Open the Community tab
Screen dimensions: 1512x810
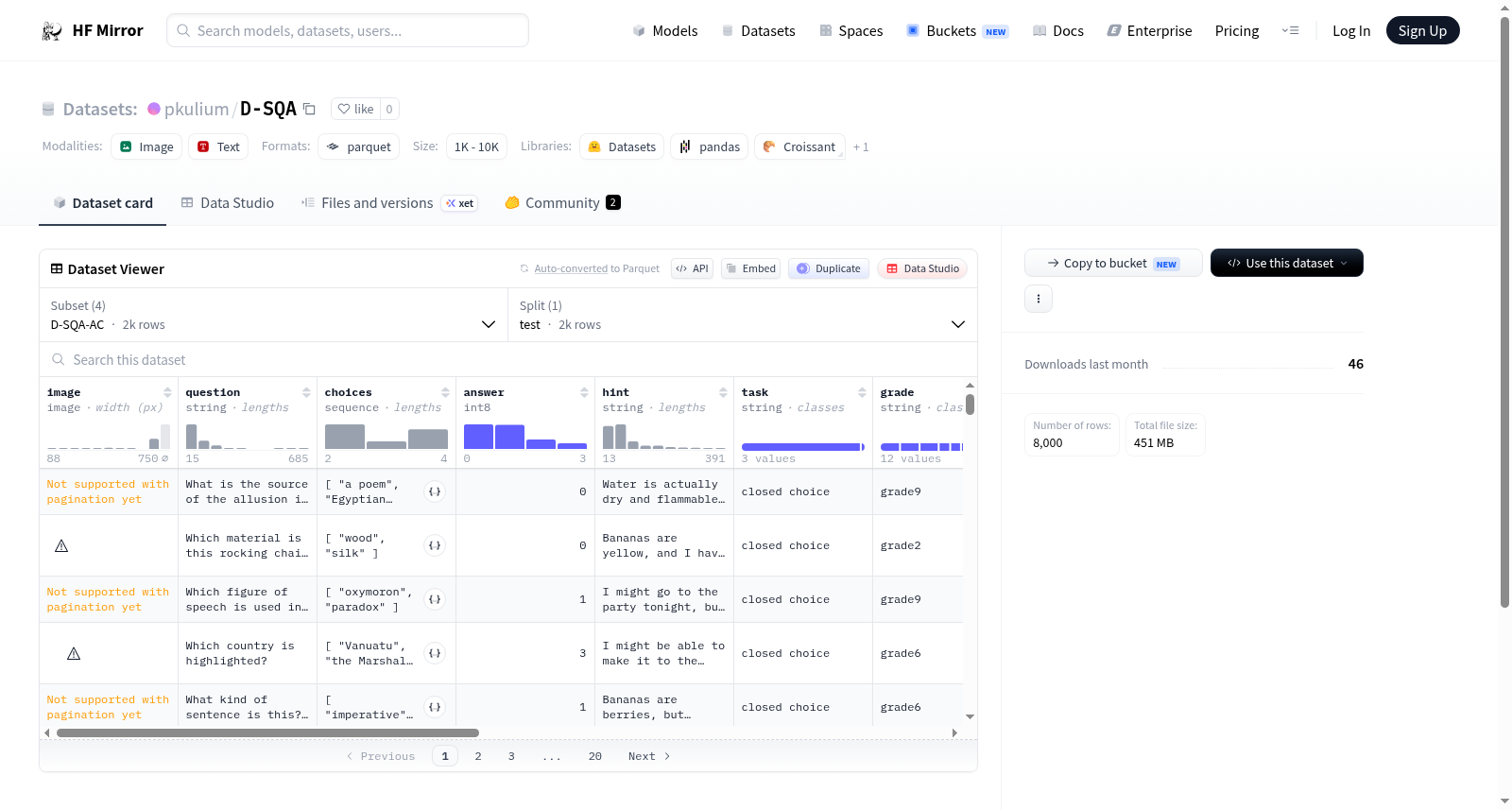[563, 203]
